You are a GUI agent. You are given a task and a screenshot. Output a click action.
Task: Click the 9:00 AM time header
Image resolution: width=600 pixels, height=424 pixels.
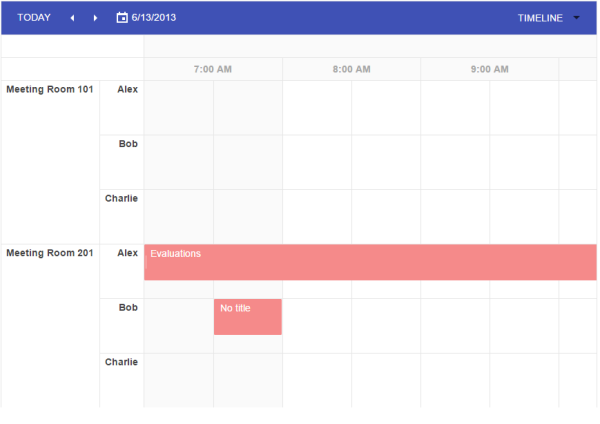(489, 69)
